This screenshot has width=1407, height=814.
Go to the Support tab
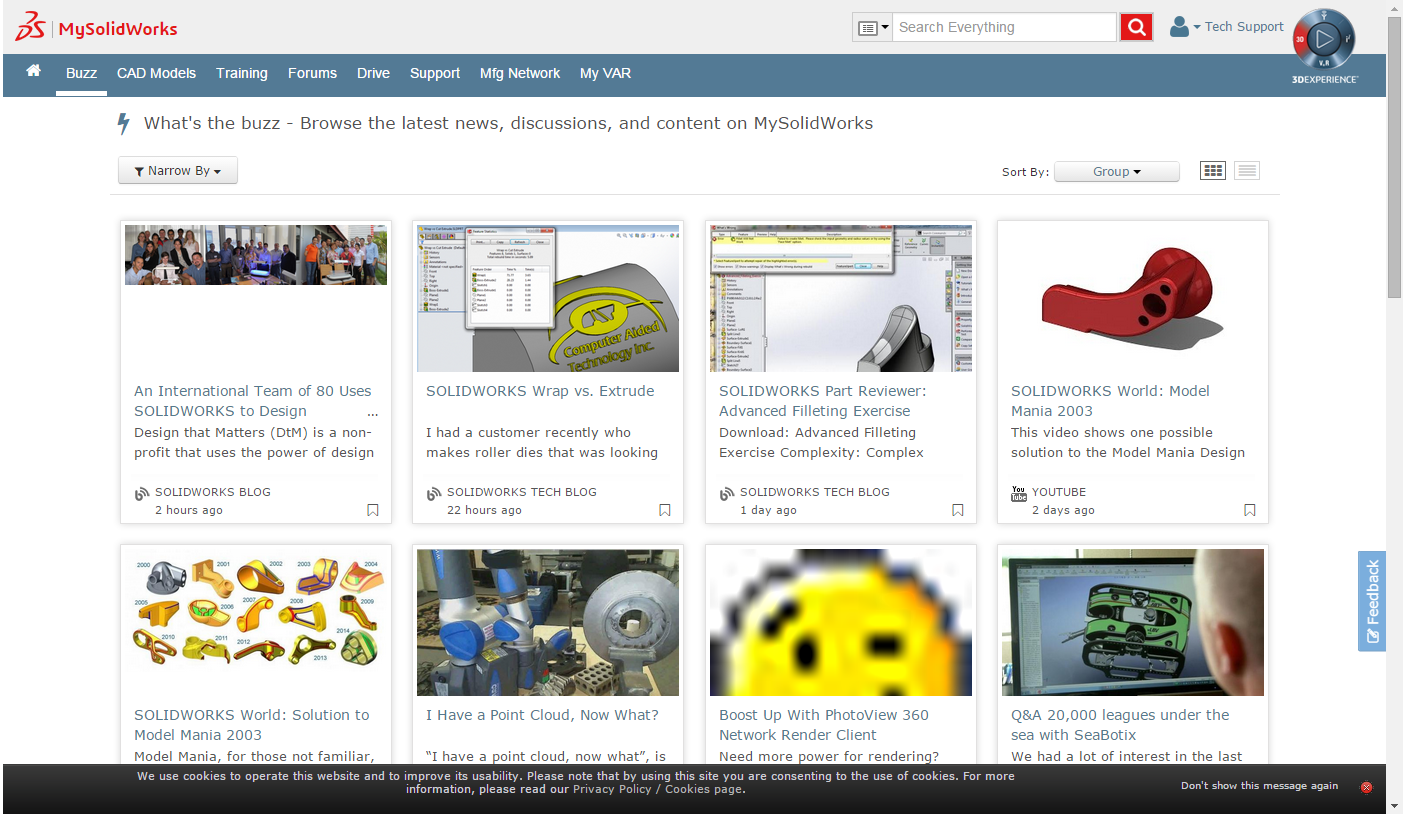click(435, 73)
